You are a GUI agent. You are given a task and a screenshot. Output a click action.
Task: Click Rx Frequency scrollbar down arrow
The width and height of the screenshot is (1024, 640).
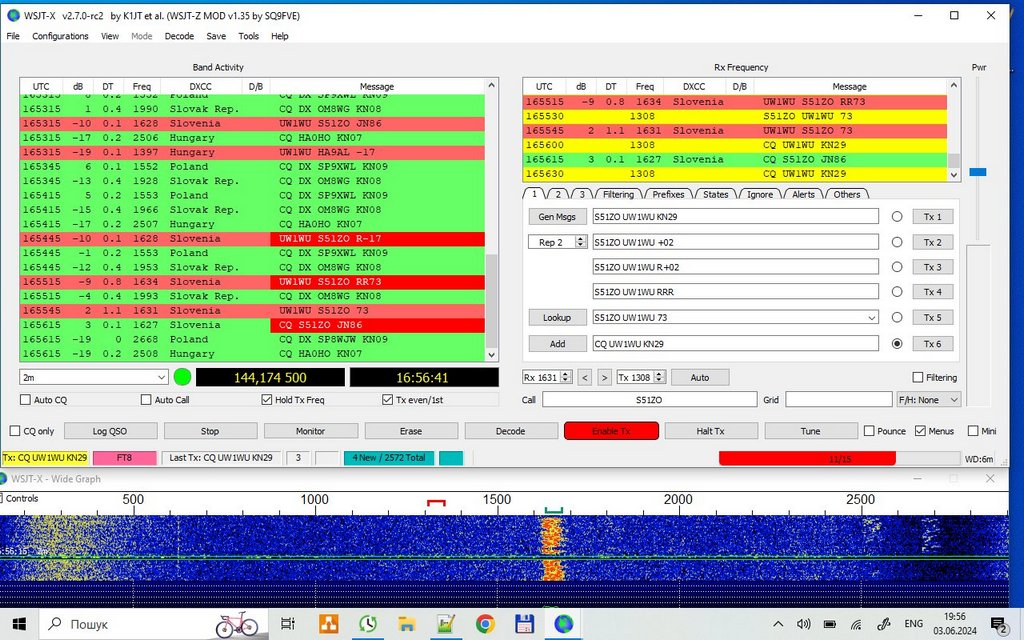point(954,174)
